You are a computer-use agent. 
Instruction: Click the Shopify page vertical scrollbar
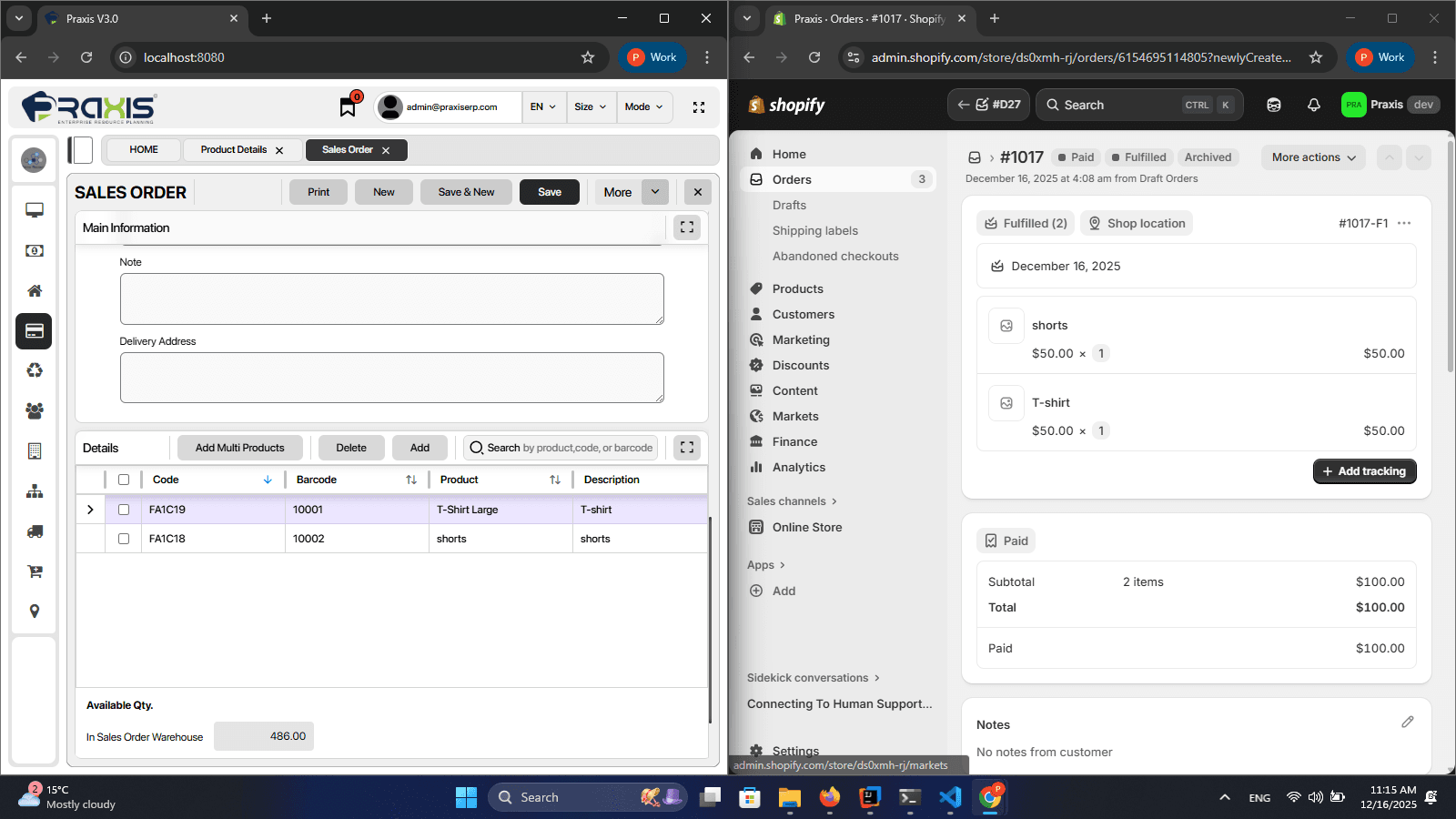point(1451,255)
